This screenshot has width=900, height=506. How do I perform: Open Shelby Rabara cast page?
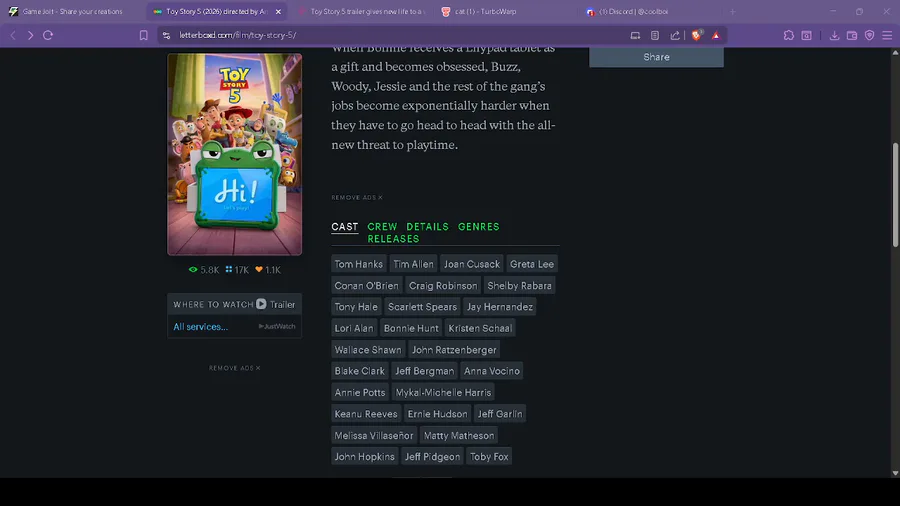[519, 285]
